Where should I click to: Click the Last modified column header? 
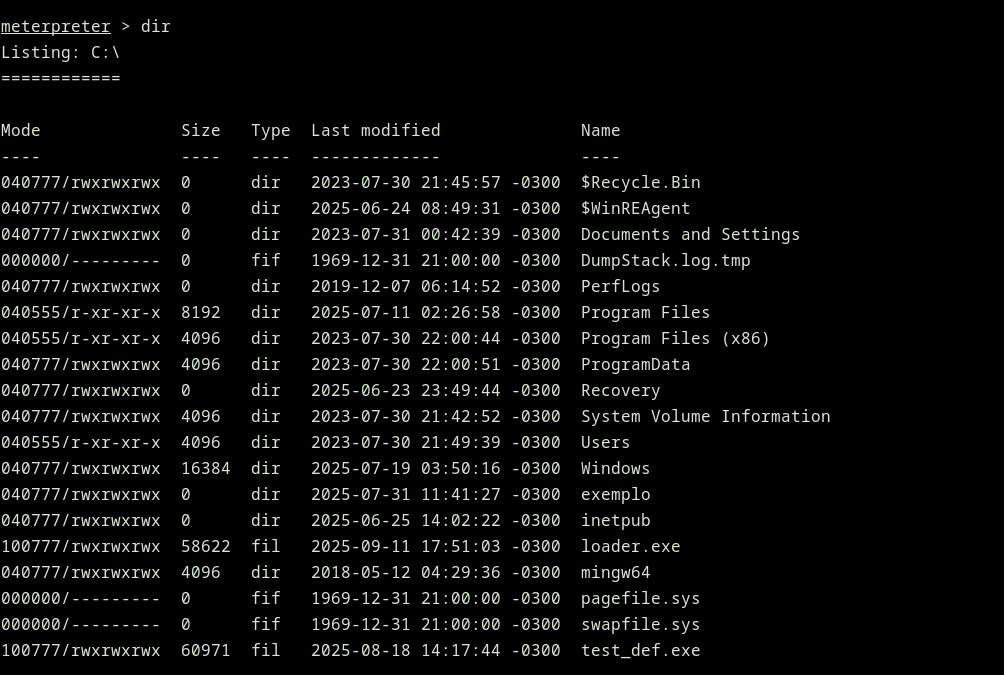point(375,130)
